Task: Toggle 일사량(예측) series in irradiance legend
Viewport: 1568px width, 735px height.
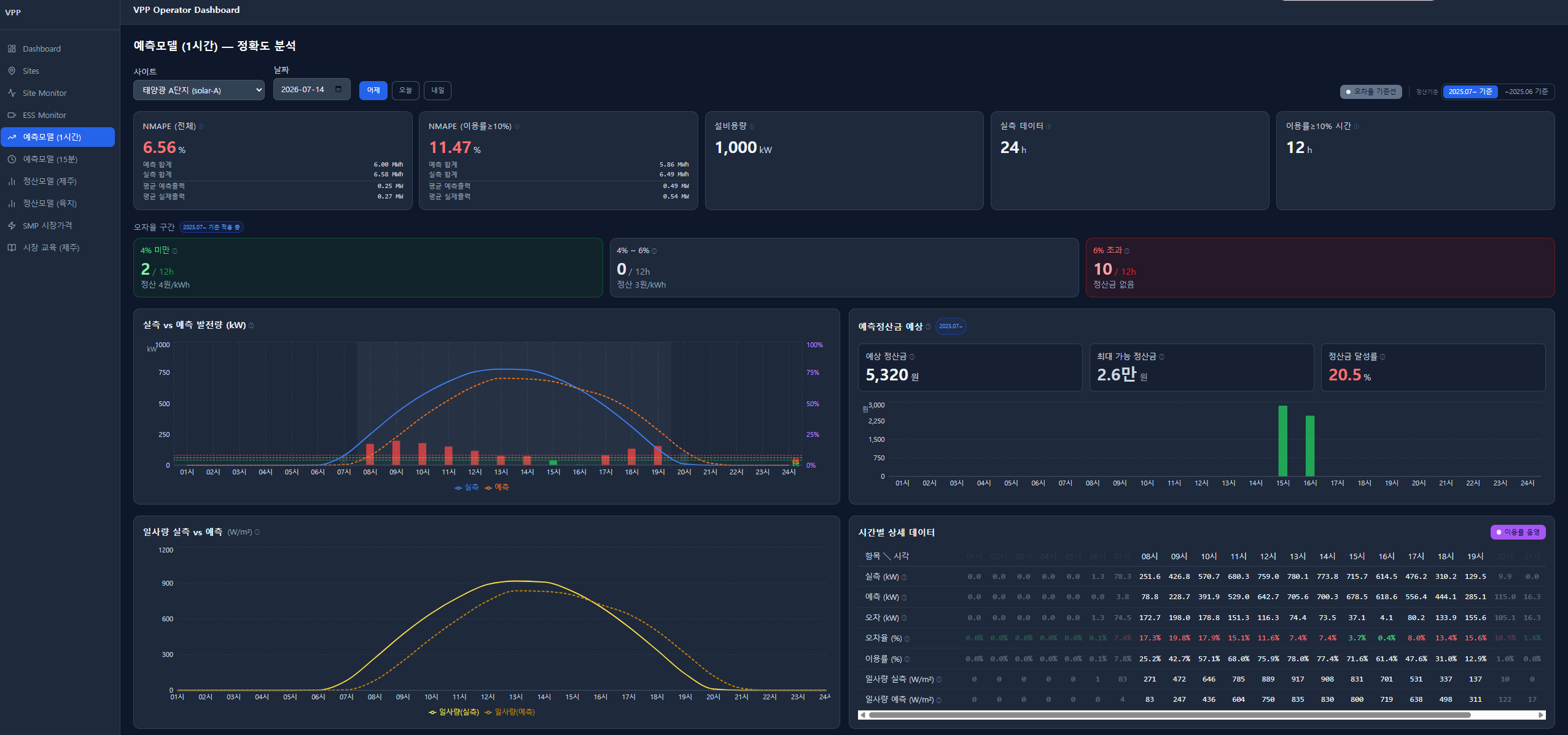Action: click(x=510, y=712)
